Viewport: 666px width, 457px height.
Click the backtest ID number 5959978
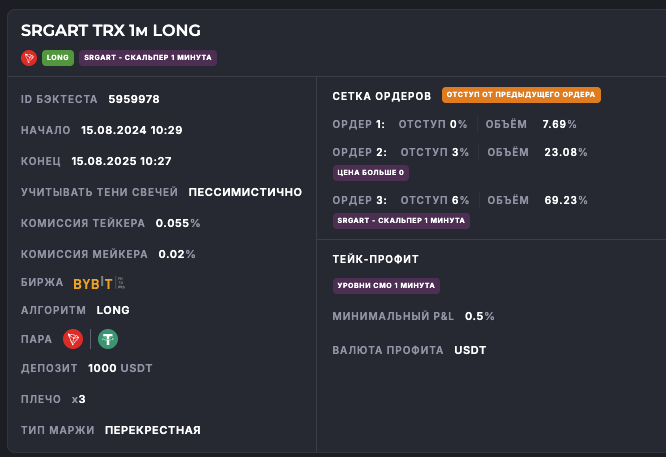[x=133, y=99]
